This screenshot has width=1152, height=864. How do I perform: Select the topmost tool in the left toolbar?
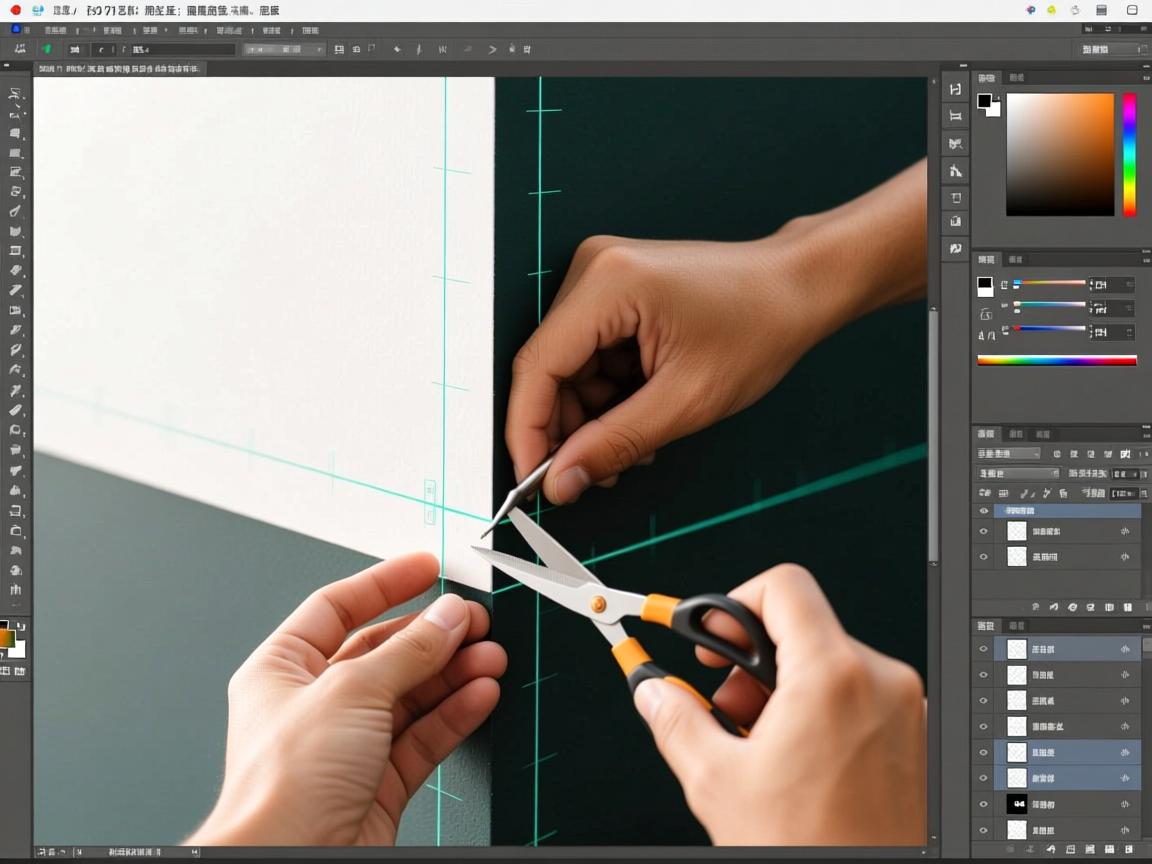tap(15, 93)
